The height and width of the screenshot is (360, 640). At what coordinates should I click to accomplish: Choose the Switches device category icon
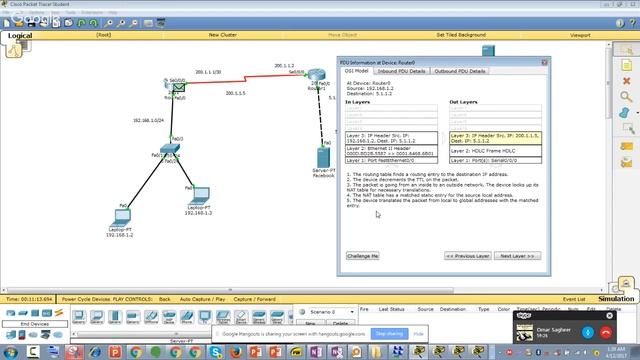[x=23, y=313]
